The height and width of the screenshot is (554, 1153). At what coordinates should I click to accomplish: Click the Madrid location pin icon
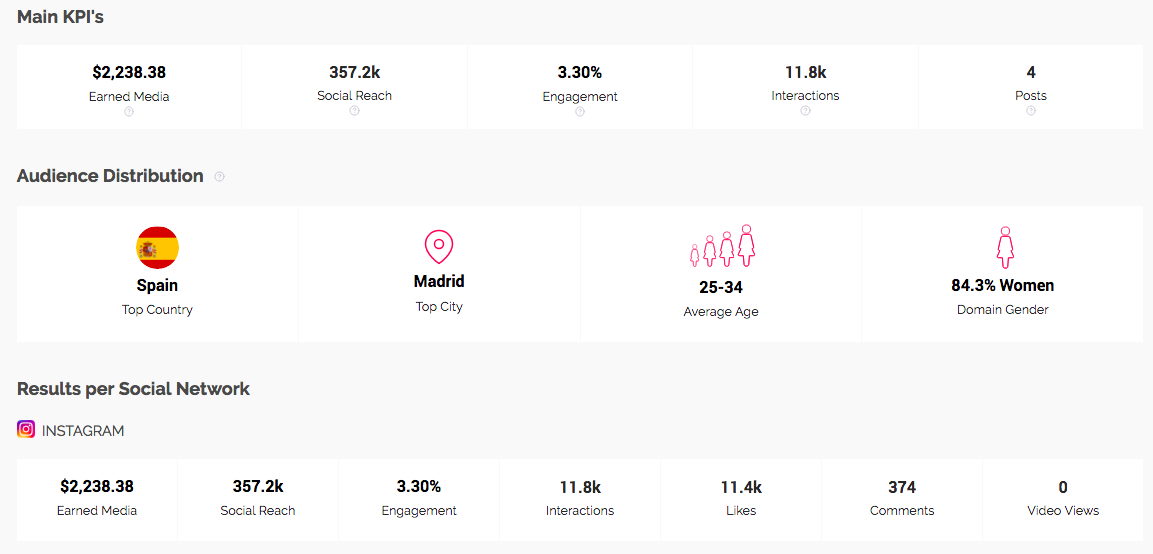pyautogui.click(x=439, y=246)
